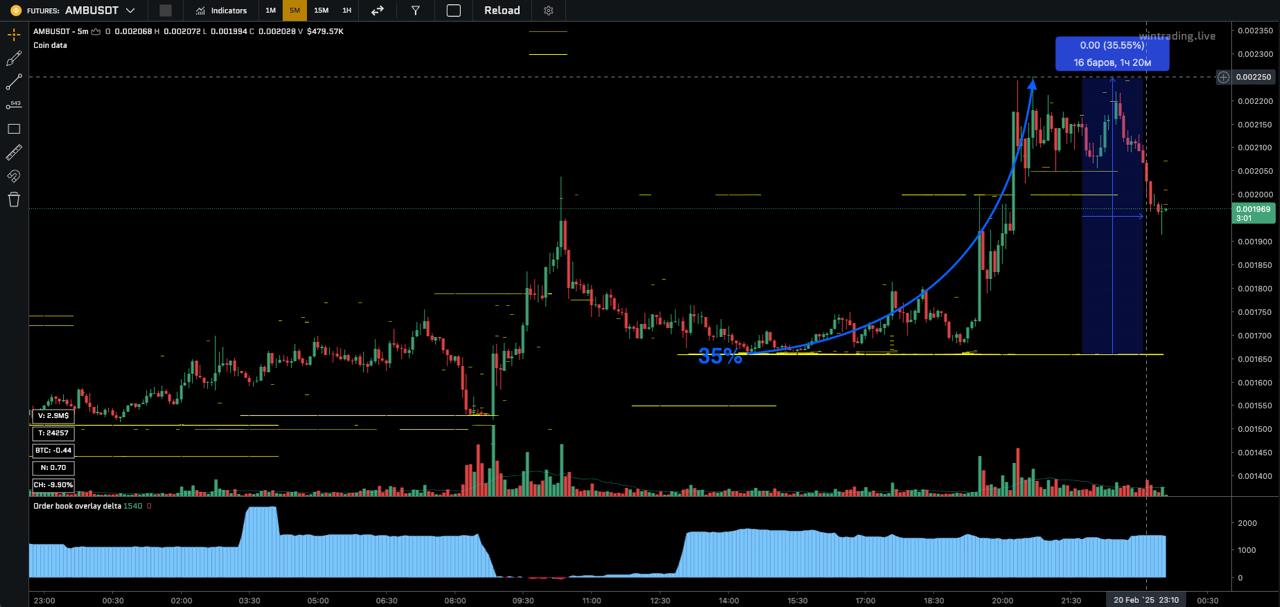Open the Indicators menu
This screenshot has width=1280, height=607.
[x=221, y=10]
